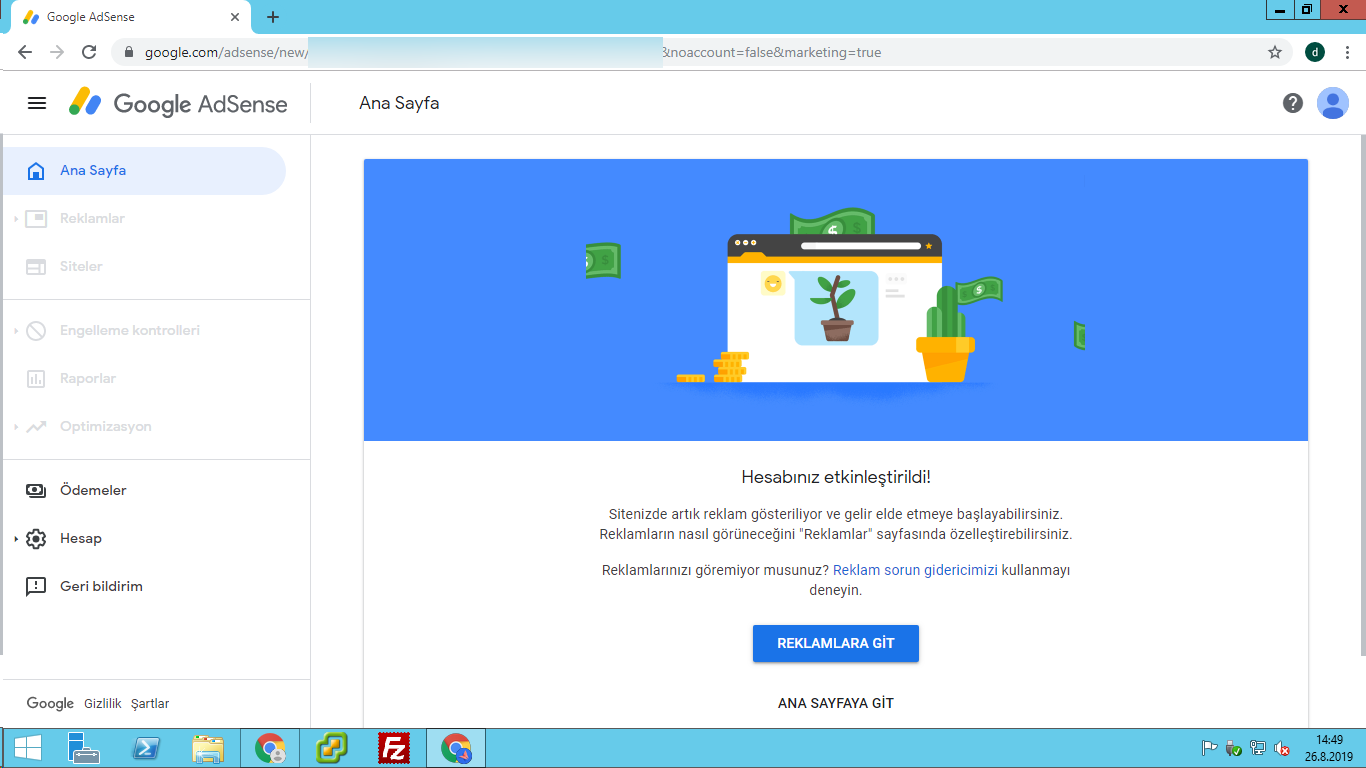This screenshot has width=1366, height=768.
Task: Open the AdSense hamburger navigation menu
Action: click(x=37, y=103)
